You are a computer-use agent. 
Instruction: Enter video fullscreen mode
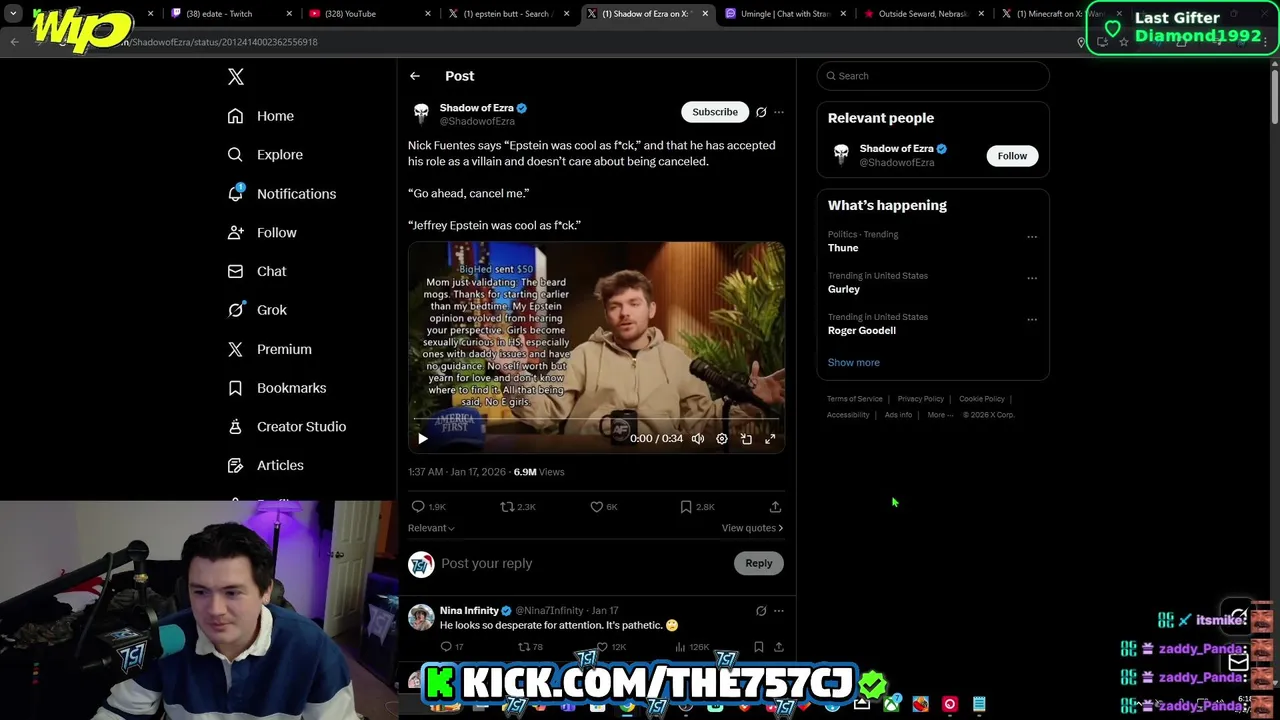click(770, 438)
